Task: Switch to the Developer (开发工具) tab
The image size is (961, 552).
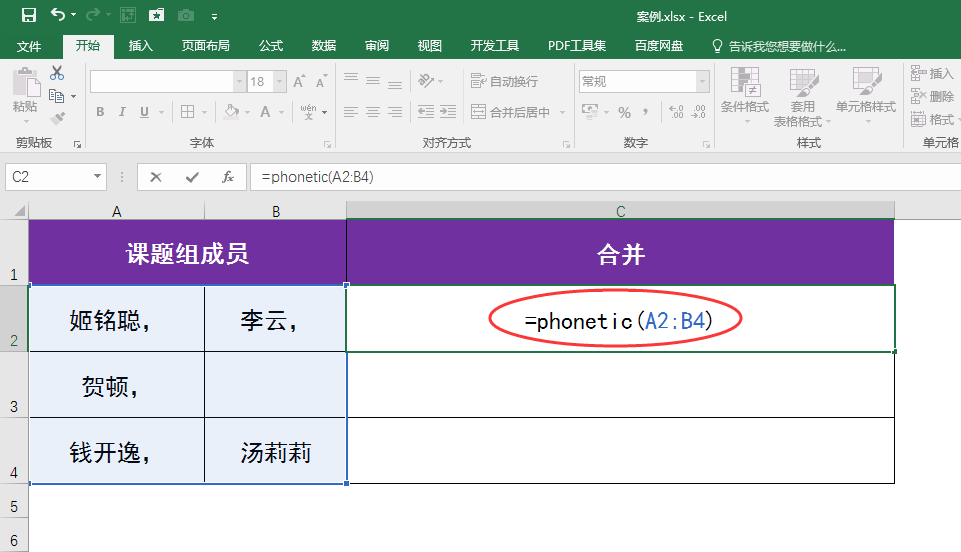Action: pyautogui.click(x=495, y=46)
